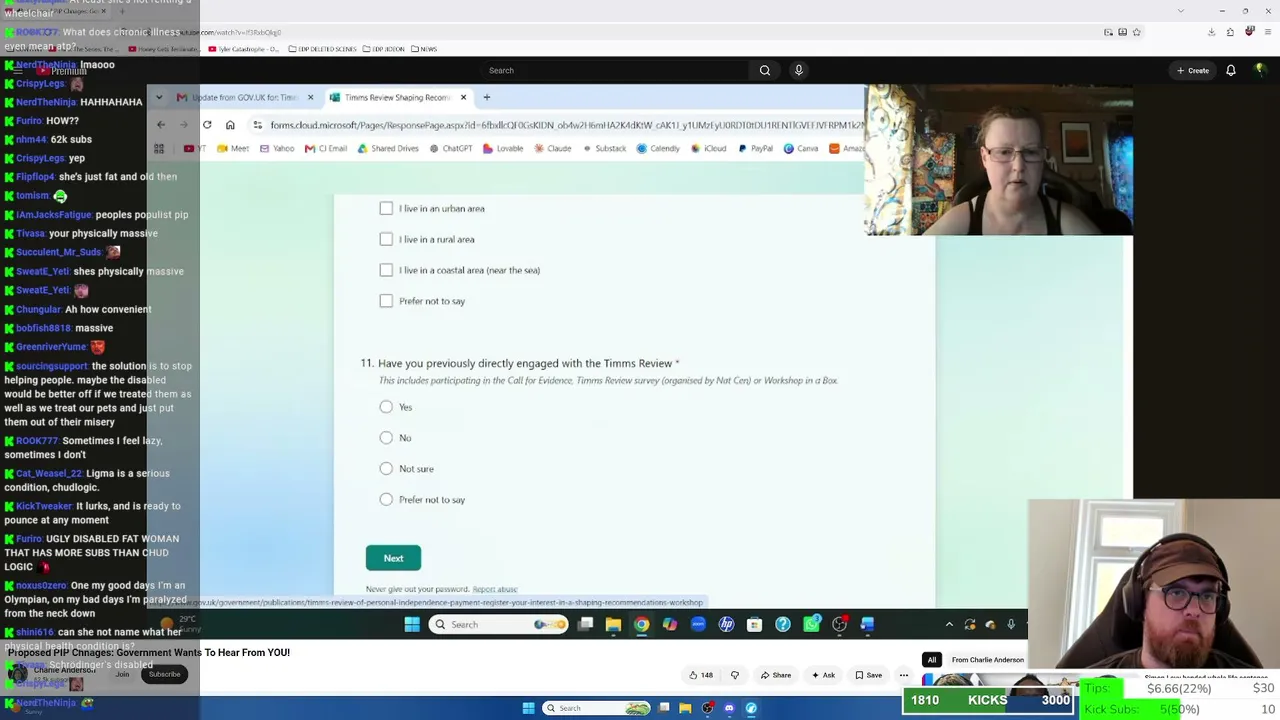Viewport: 1280px width, 720px height.
Task: Activate YouTube voice search microphone
Action: coord(798,70)
